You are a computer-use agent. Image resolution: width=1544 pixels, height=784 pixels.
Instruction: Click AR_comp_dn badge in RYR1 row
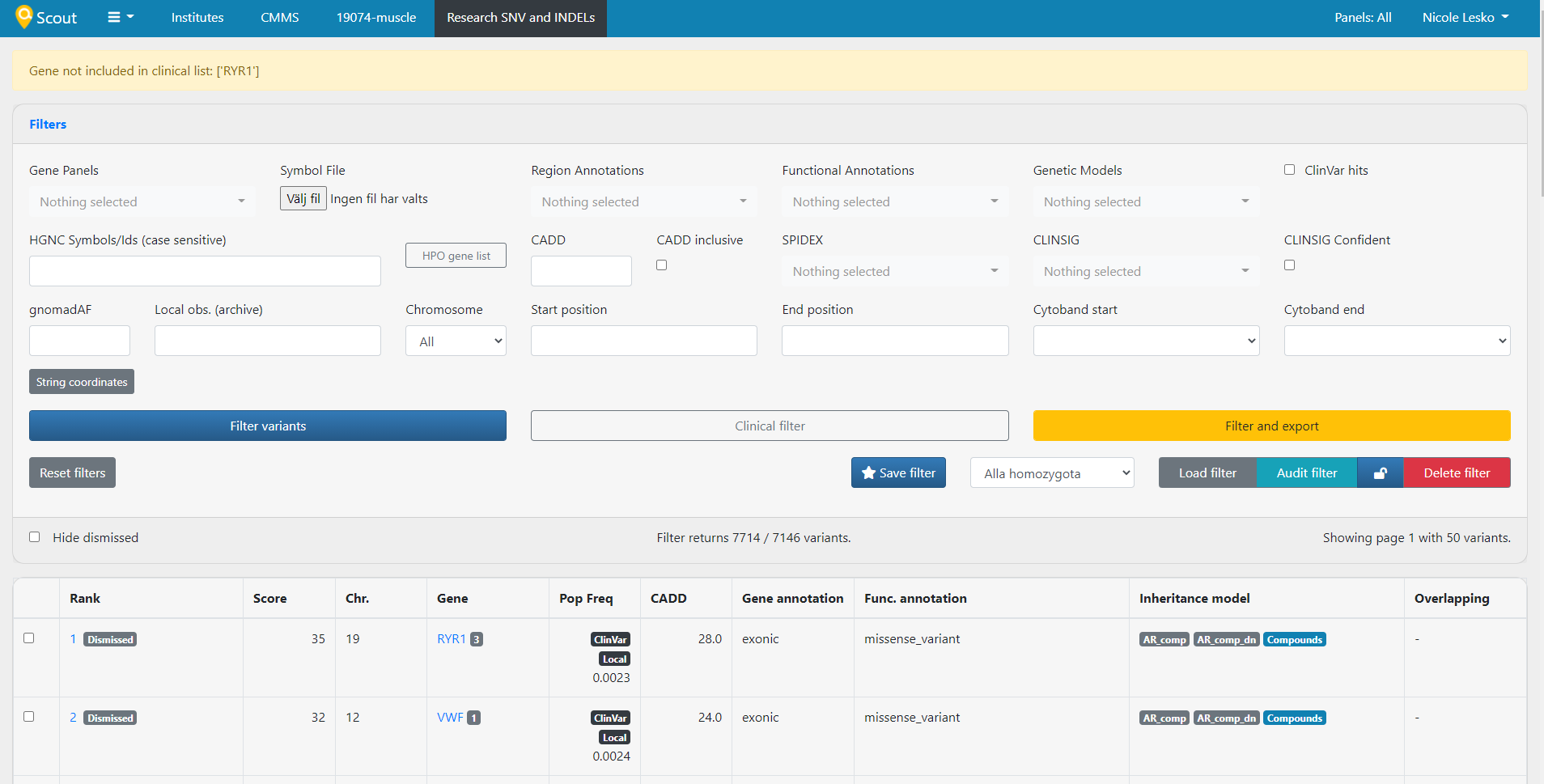(1226, 639)
